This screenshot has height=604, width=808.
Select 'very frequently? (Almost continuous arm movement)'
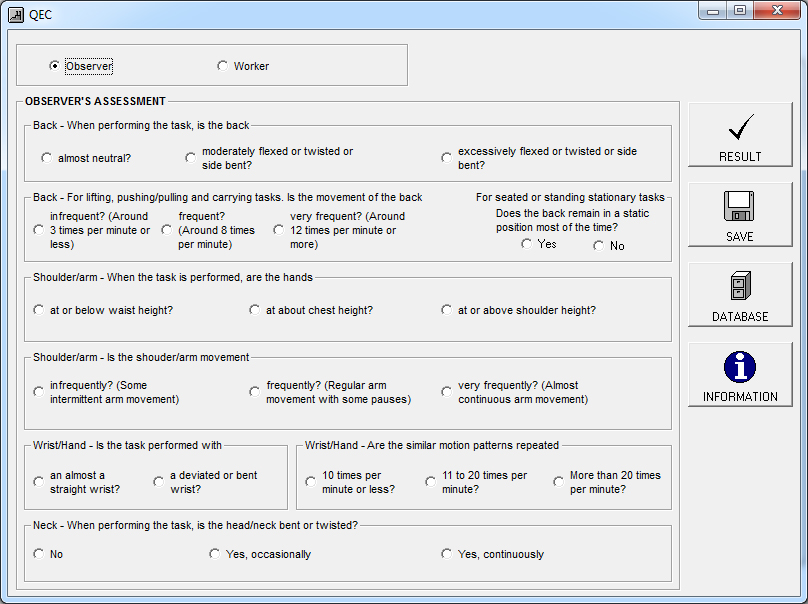click(x=446, y=392)
